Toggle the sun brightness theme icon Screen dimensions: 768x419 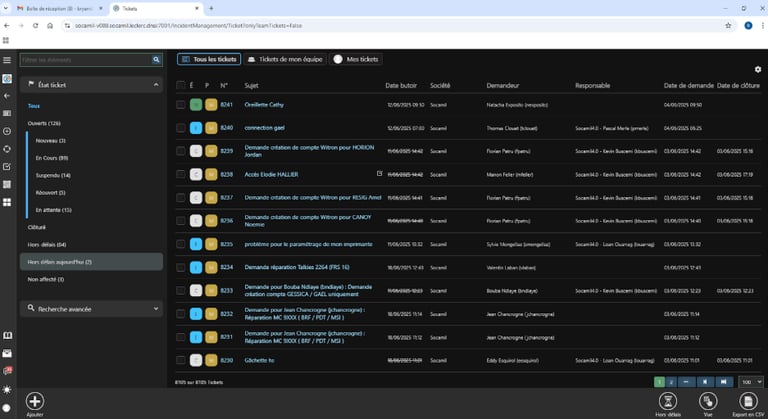click(x=7, y=390)
